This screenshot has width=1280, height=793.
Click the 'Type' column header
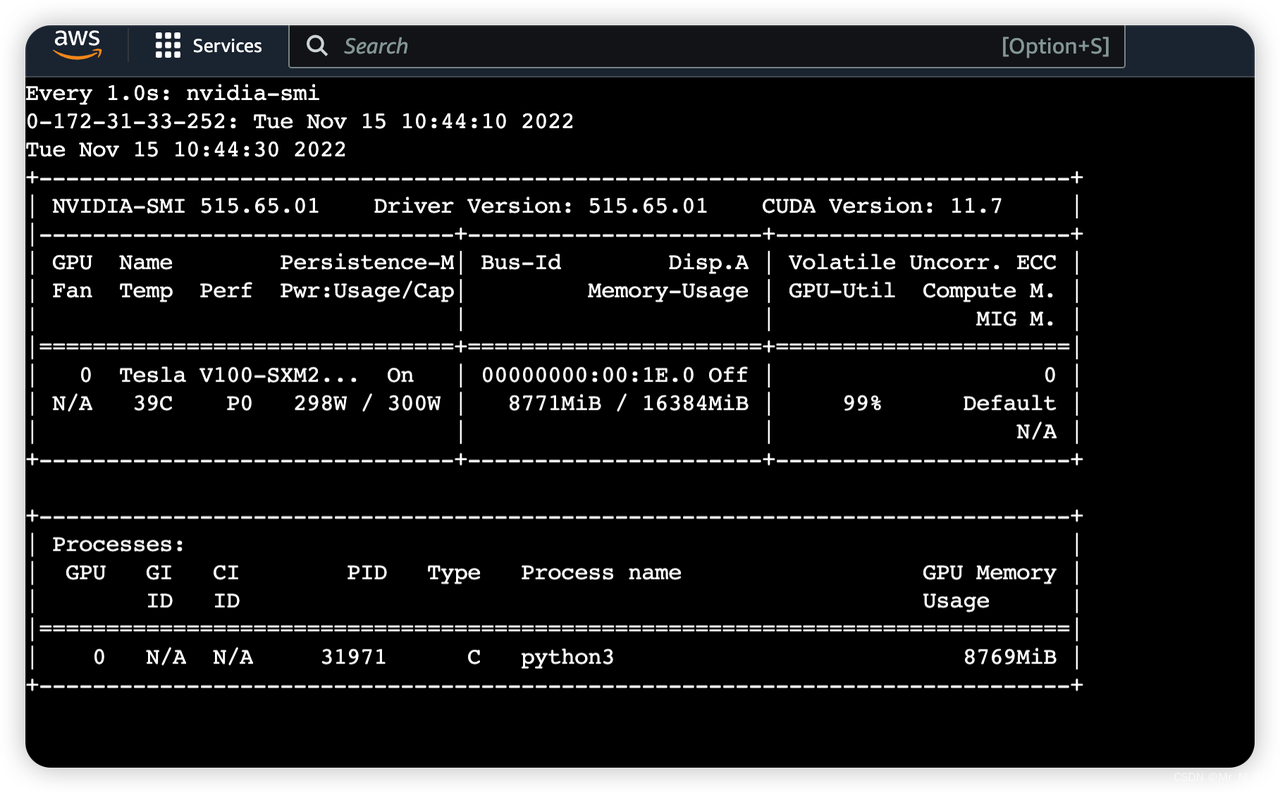pyautogui.click(x=453, y=572)
